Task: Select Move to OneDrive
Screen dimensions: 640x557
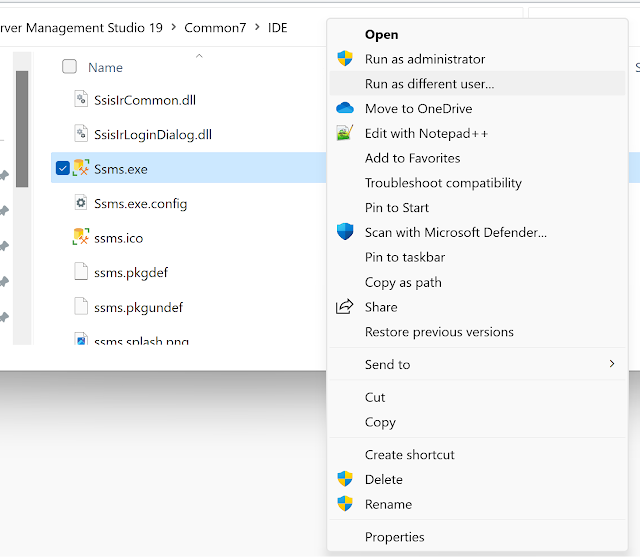Action: 418,109
